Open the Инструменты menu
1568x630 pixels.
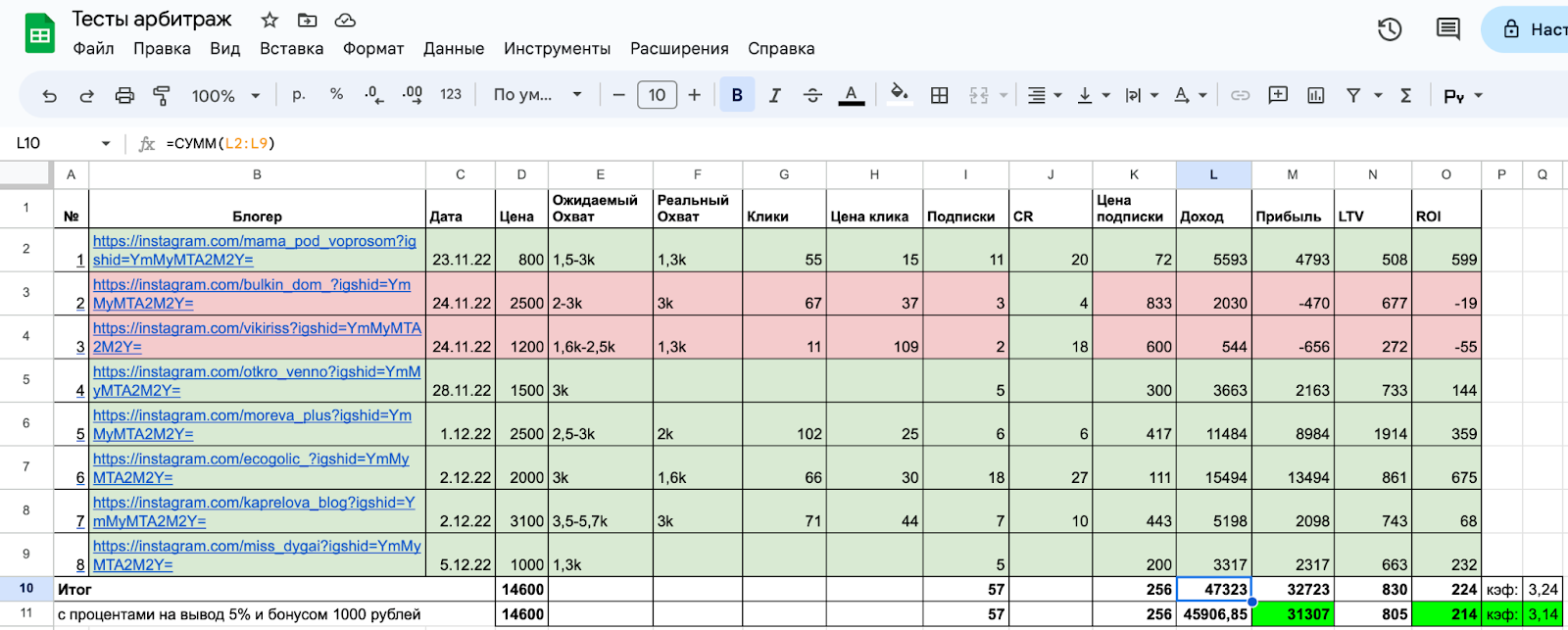(557, 48)
